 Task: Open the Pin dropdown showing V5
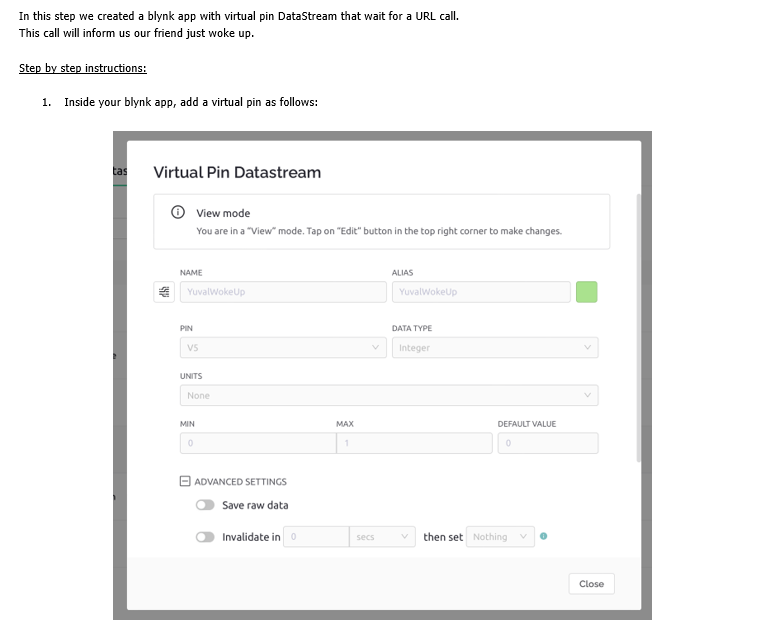coord(282,348)
